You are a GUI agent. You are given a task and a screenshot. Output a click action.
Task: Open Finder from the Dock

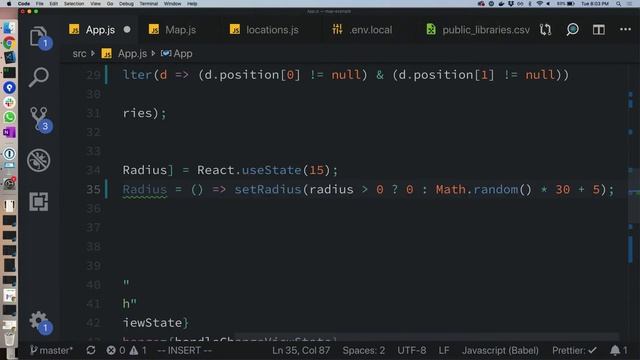pyautogui.click(x=9, y=28)
